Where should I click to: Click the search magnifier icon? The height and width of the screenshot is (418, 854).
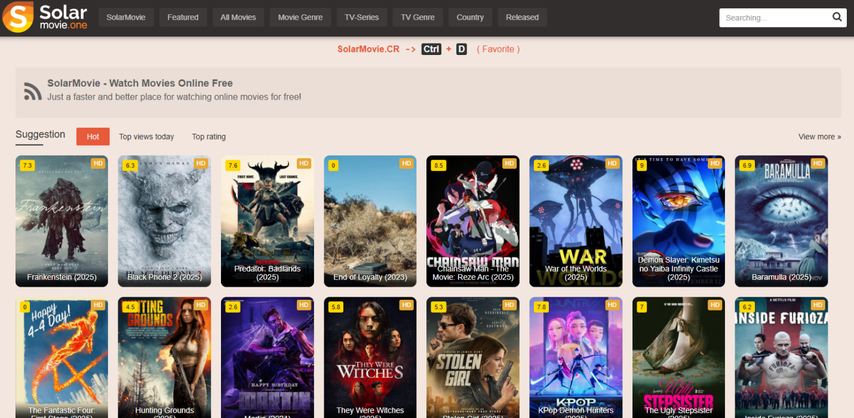pos(837,17)
